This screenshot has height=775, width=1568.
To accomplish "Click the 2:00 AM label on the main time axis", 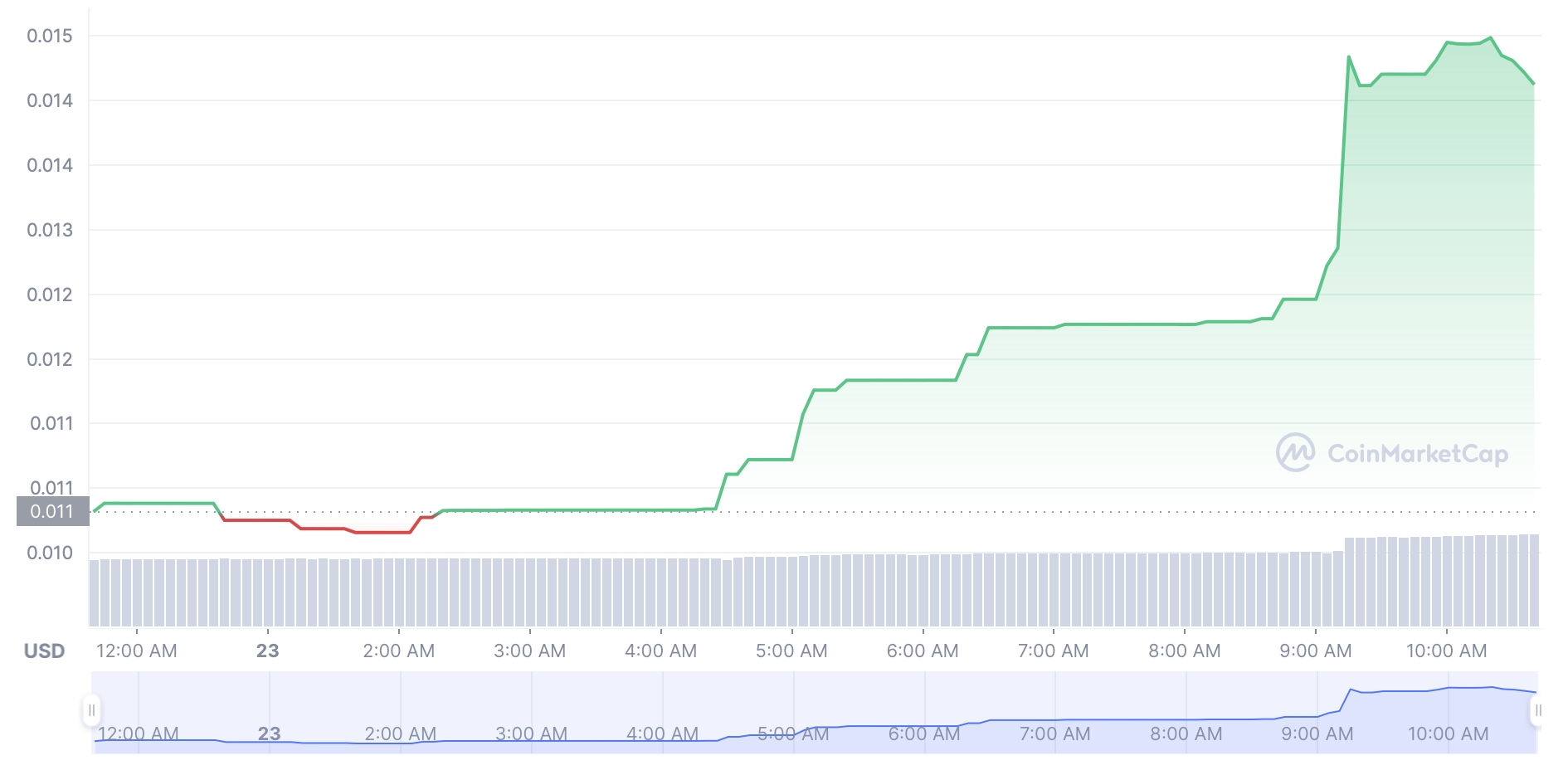I will (399, 651).
